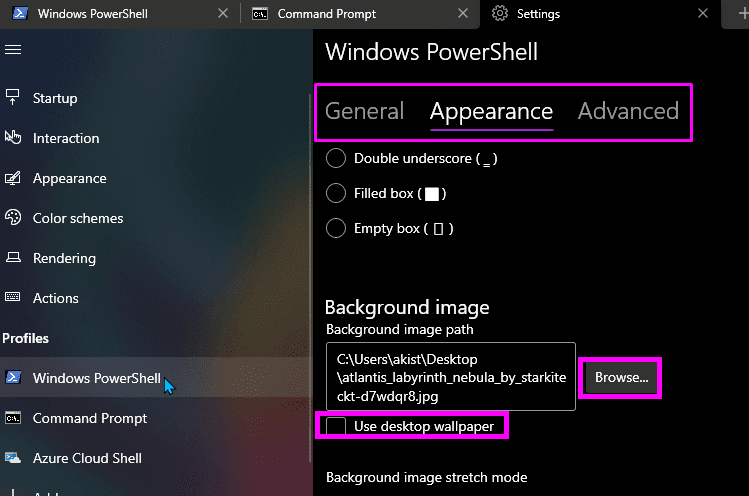Click the Windows PowerShell page title
Screen dimensions: 749x496
(x=431, y=52)
